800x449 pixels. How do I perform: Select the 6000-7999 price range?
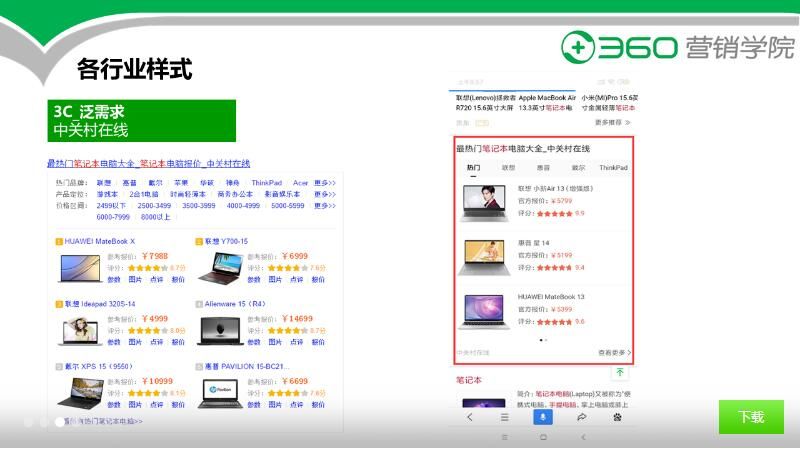[x=113, y=217]
